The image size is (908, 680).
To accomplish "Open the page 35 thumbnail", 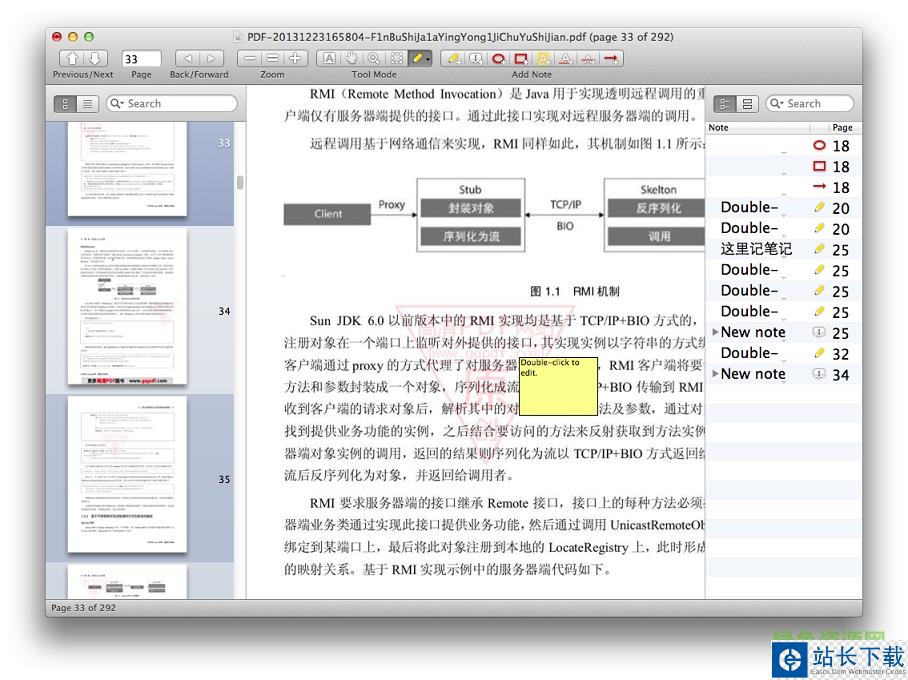I will pos(127,472).
